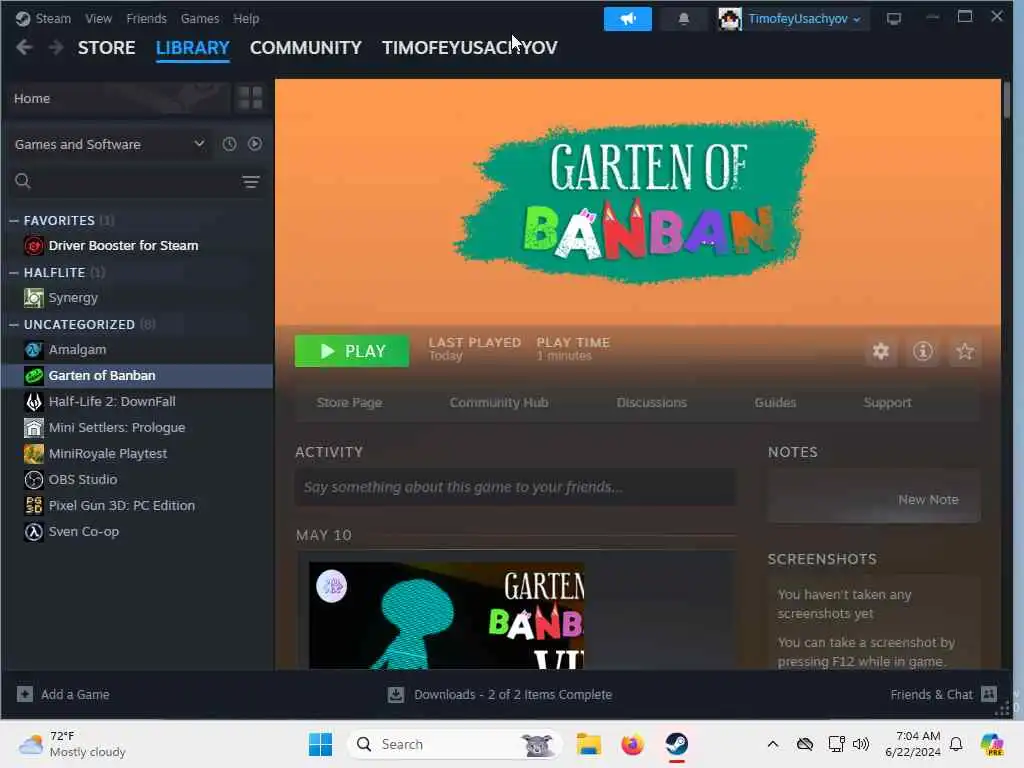Select Pixel Gun 3D: PC Edition
Viewport: 1024px width, 768px height.
click(137, 505)
